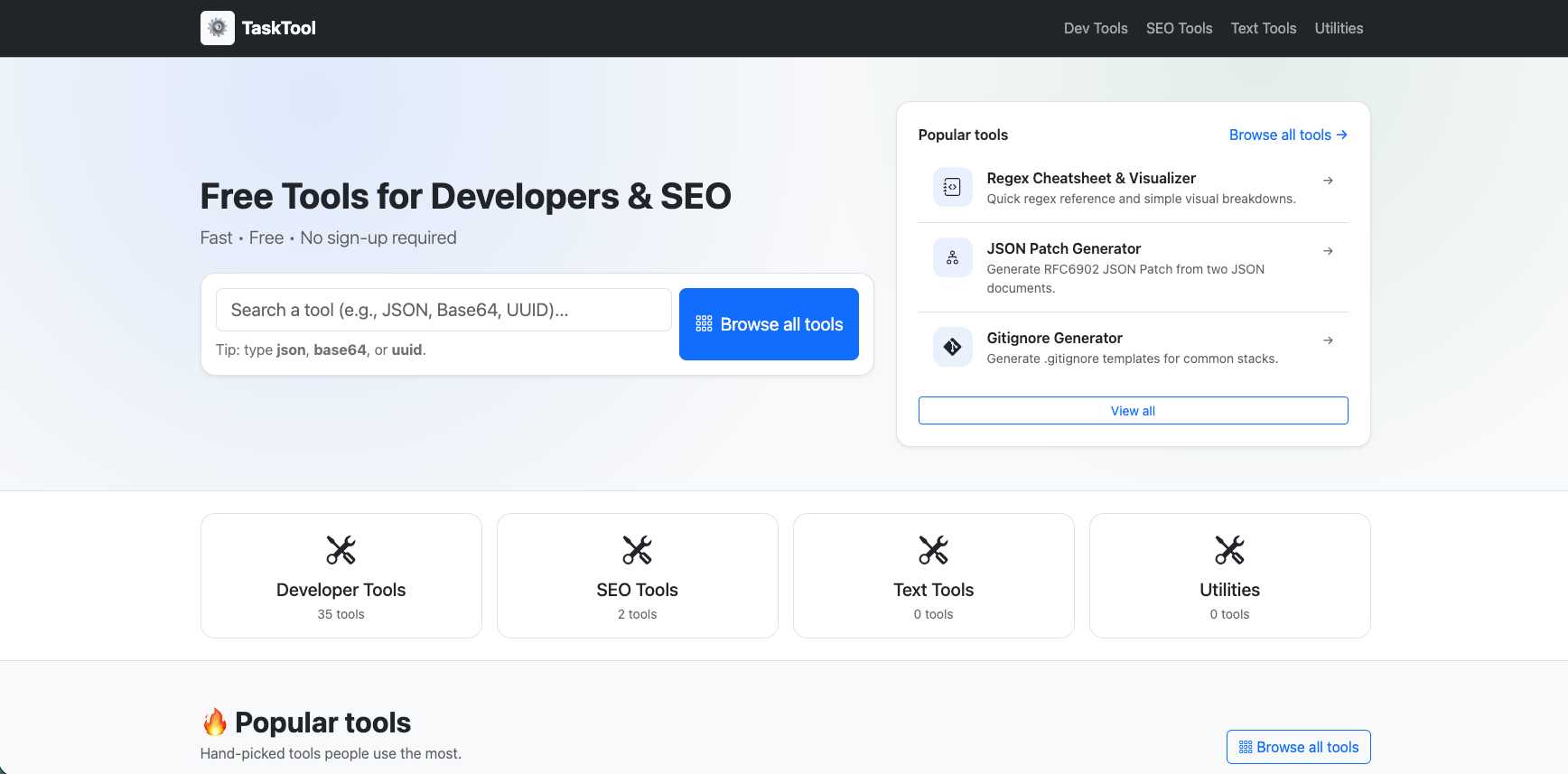Open JSON Patch Generator title

tap(1063, 248)
